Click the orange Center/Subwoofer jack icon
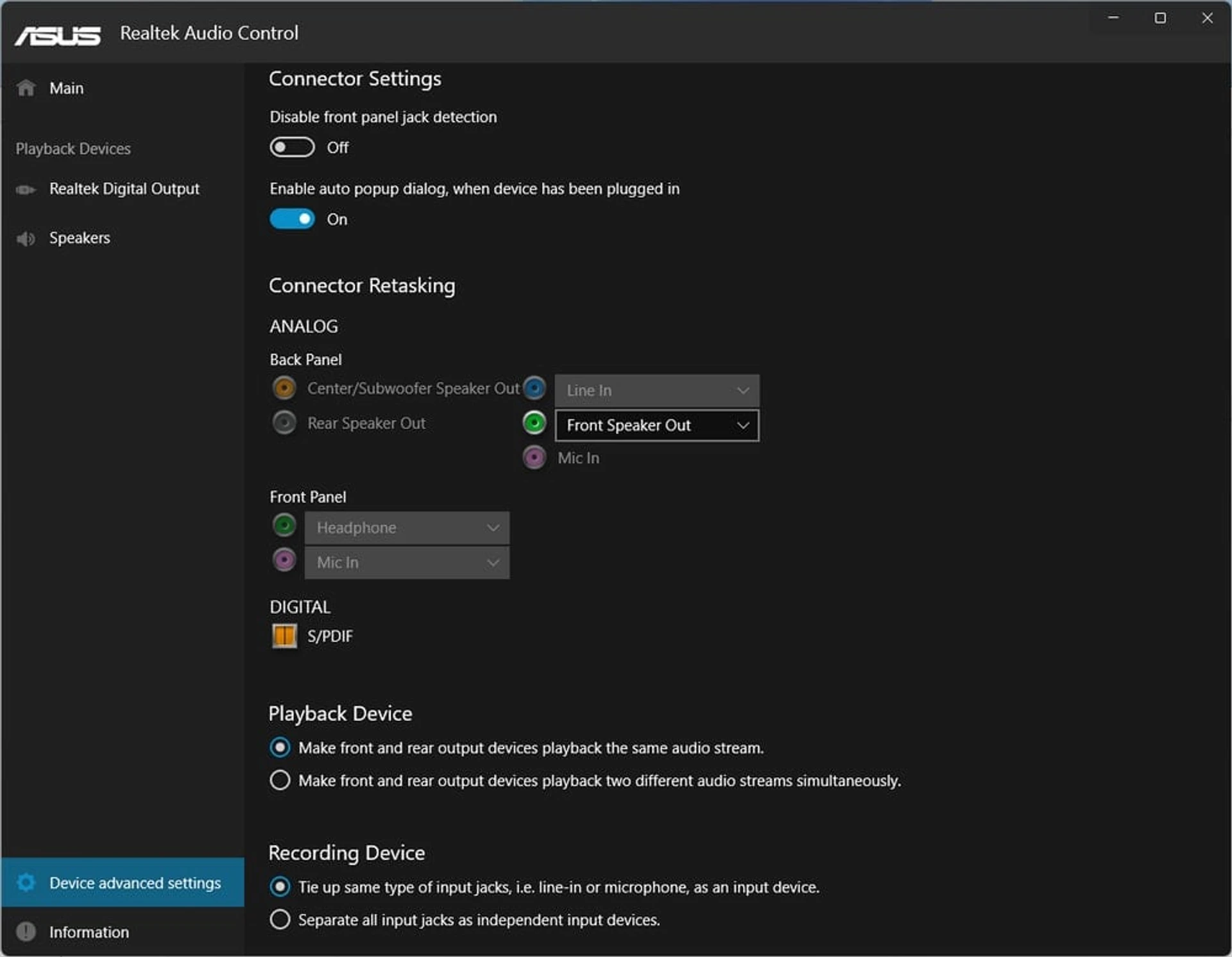 (x=284, y=387)
